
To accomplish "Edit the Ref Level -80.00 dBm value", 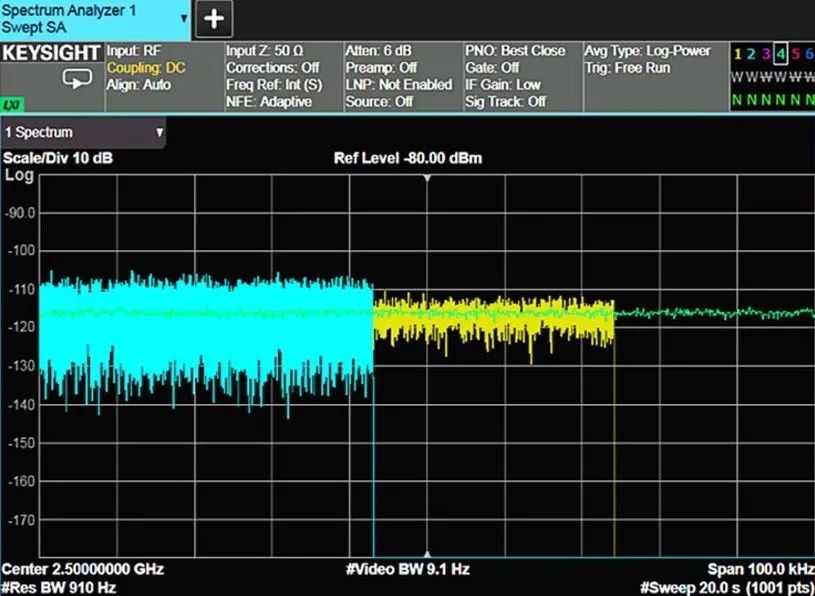I will (407, 158).
